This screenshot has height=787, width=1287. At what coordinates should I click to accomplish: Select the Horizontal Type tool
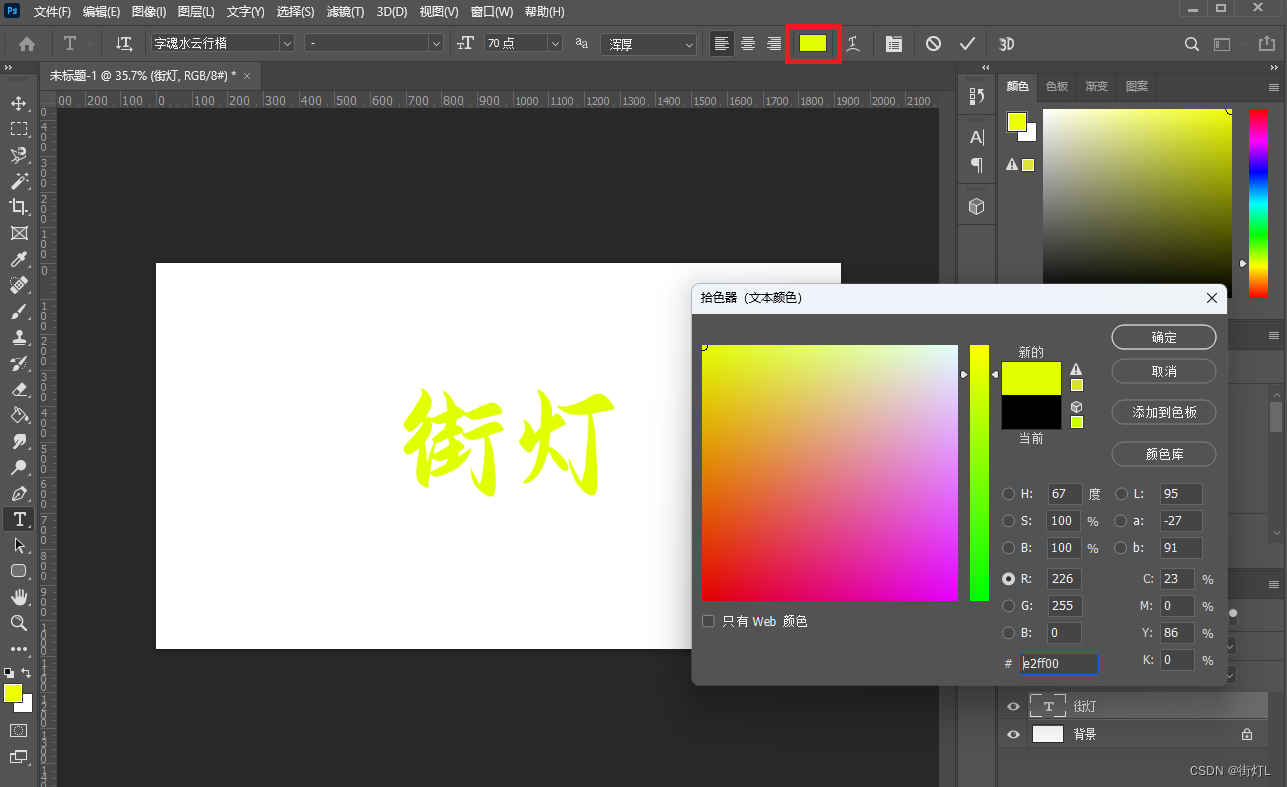[x=19, y=519]
